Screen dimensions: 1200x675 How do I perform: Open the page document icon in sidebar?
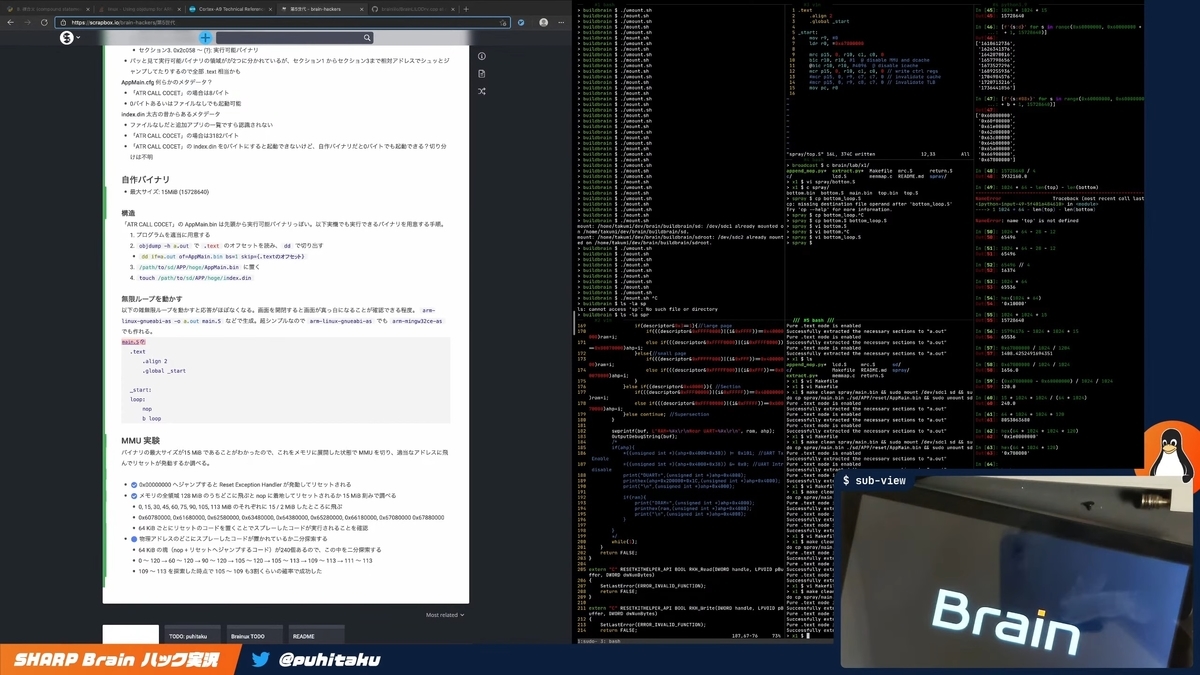tap(481, 74)
